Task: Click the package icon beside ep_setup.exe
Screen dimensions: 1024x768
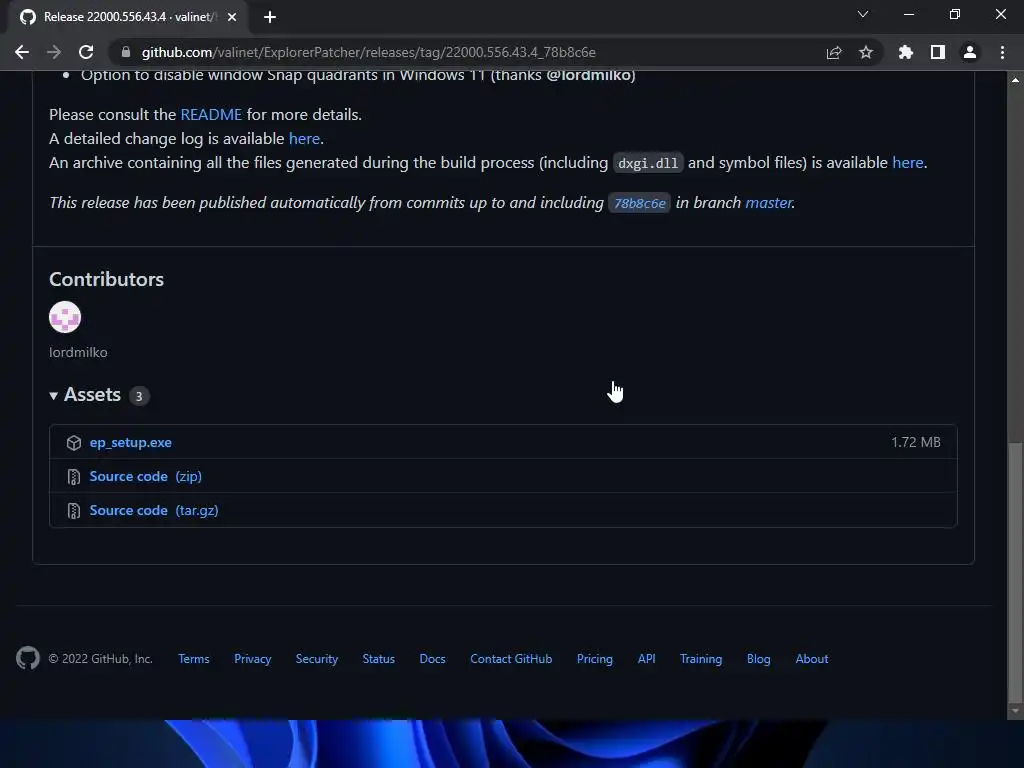Action: click(x=74, y=443)
